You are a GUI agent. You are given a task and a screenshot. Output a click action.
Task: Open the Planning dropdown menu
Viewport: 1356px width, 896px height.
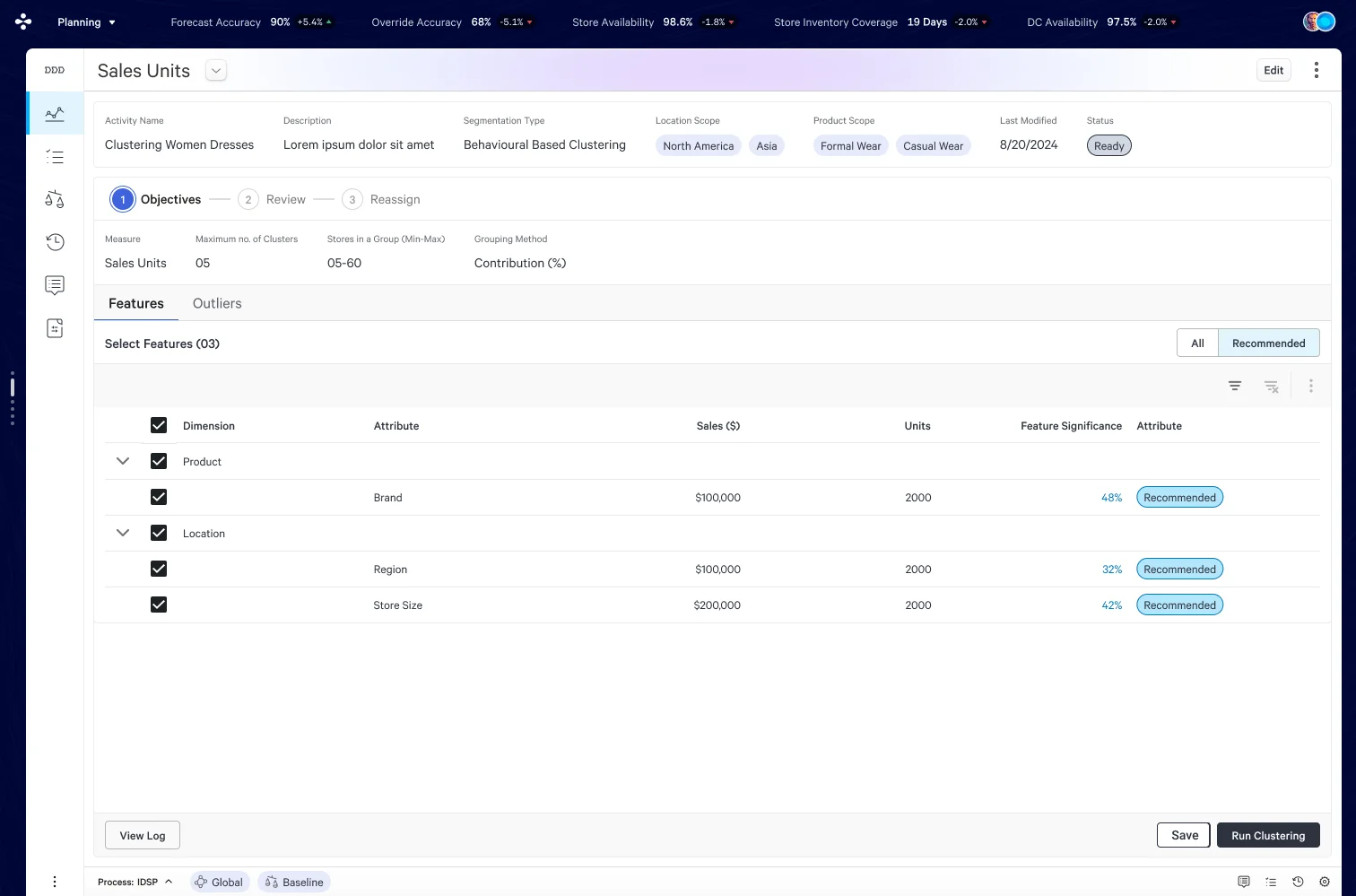pos(86,22)
